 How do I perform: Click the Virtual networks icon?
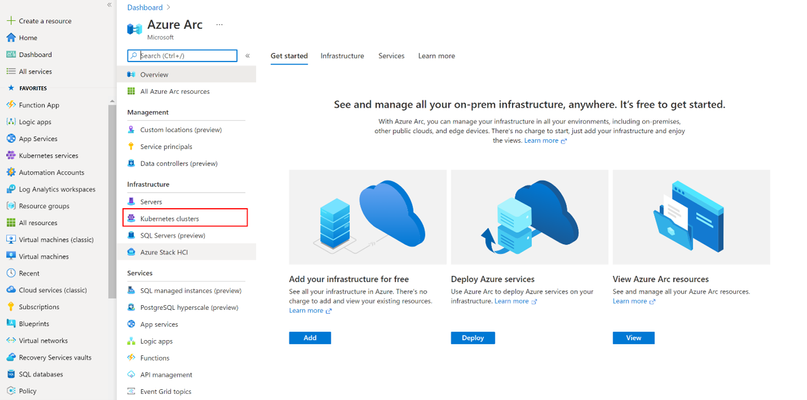10,340
